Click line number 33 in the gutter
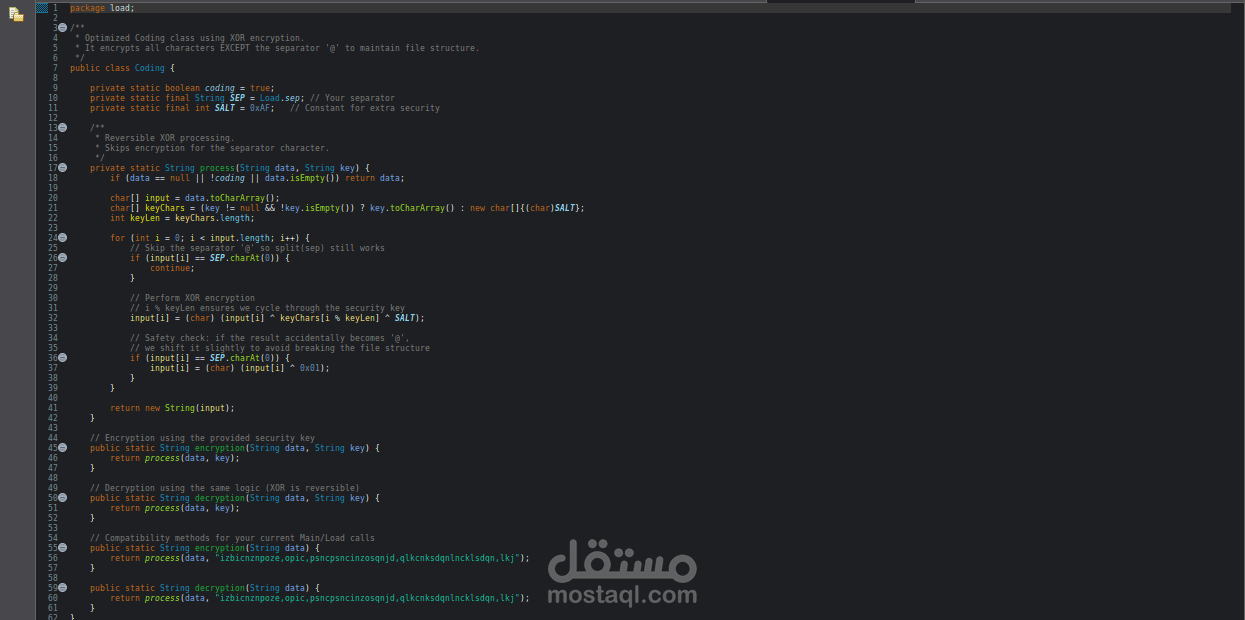Screen dimensions: 1245x620 [x=52, y=328]
